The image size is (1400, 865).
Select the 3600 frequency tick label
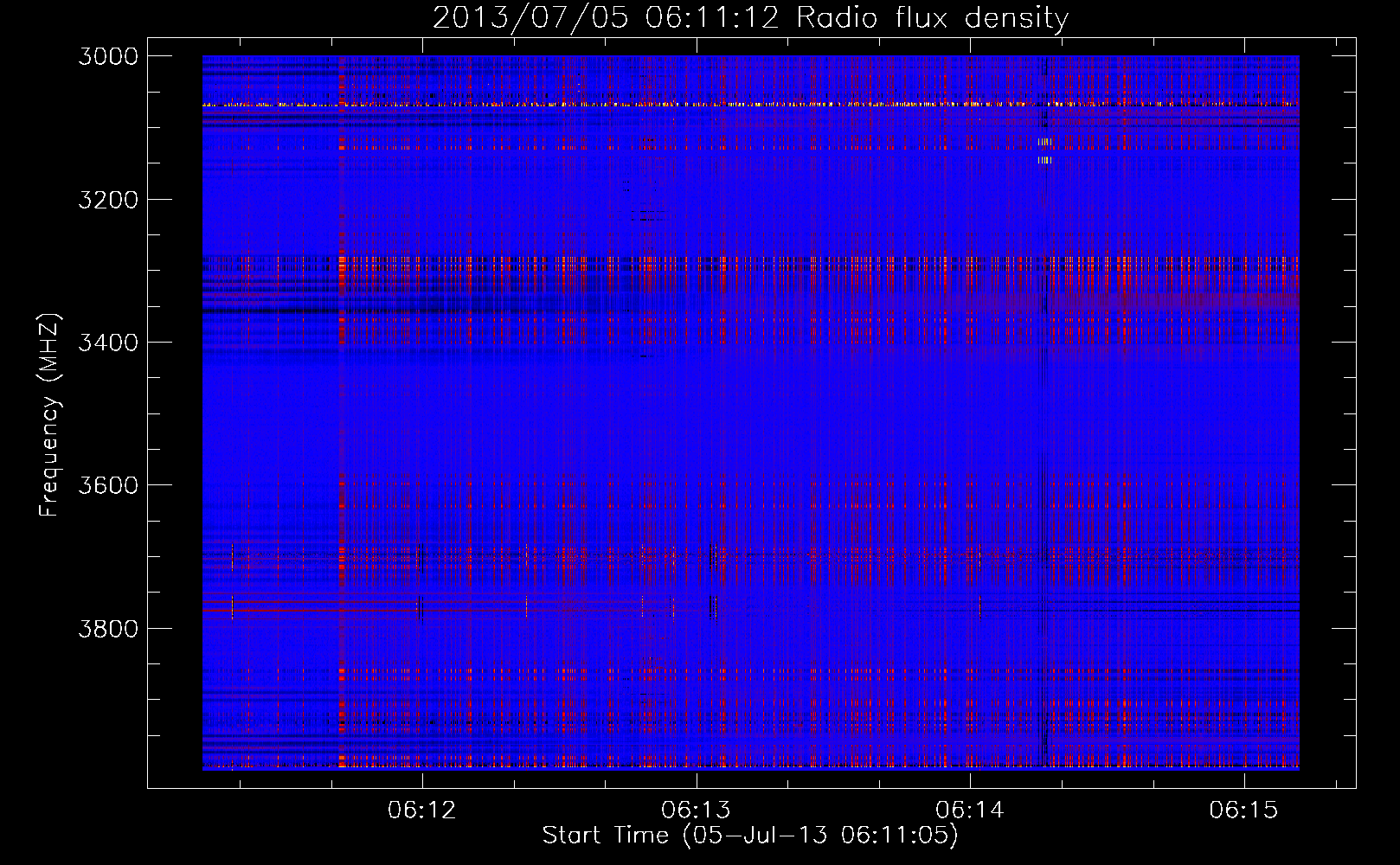(x=108, y=485)
